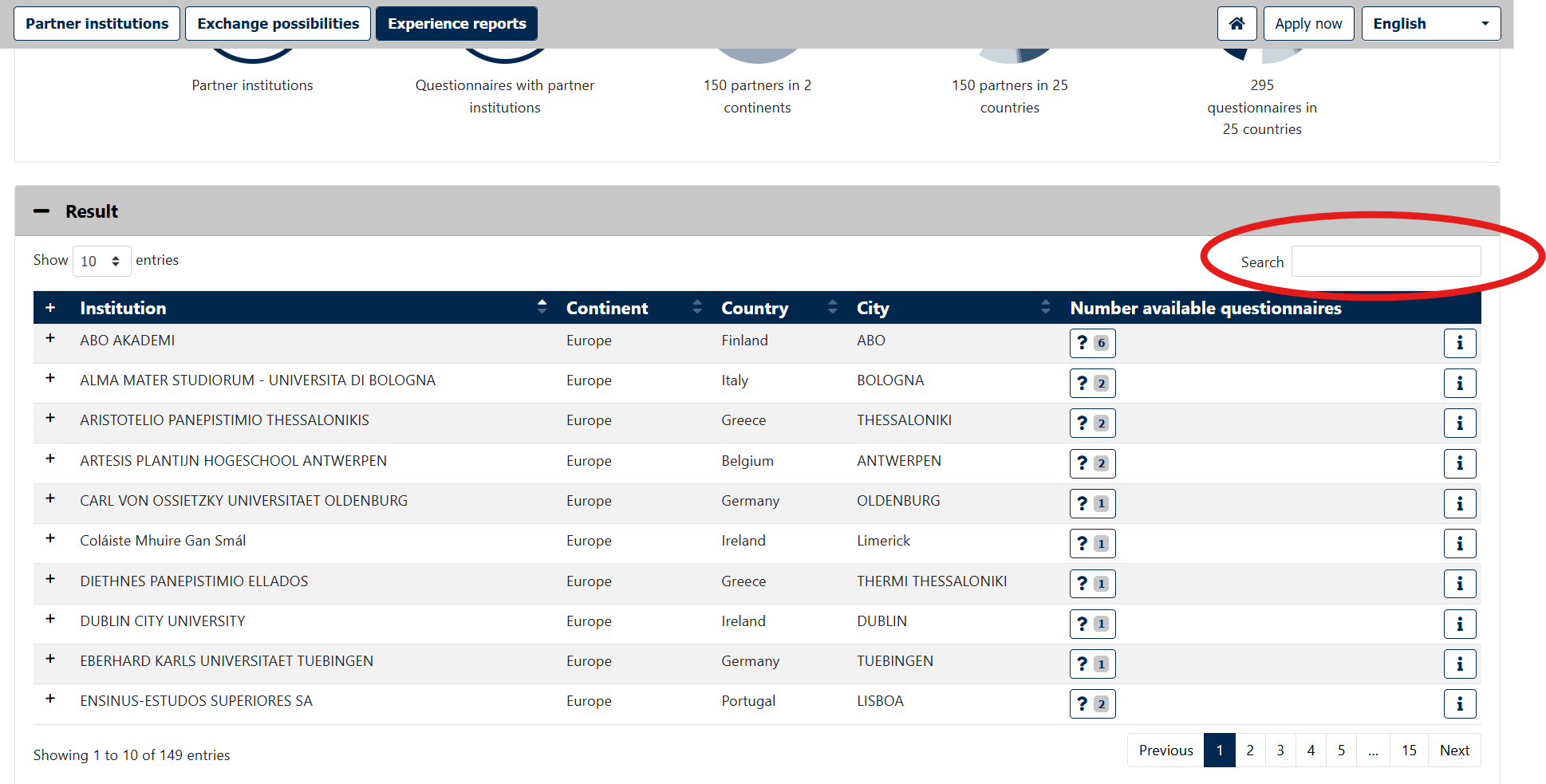Go to Next page of results
Screen dimensions: 1546x784
click(x=1454, y=751)
